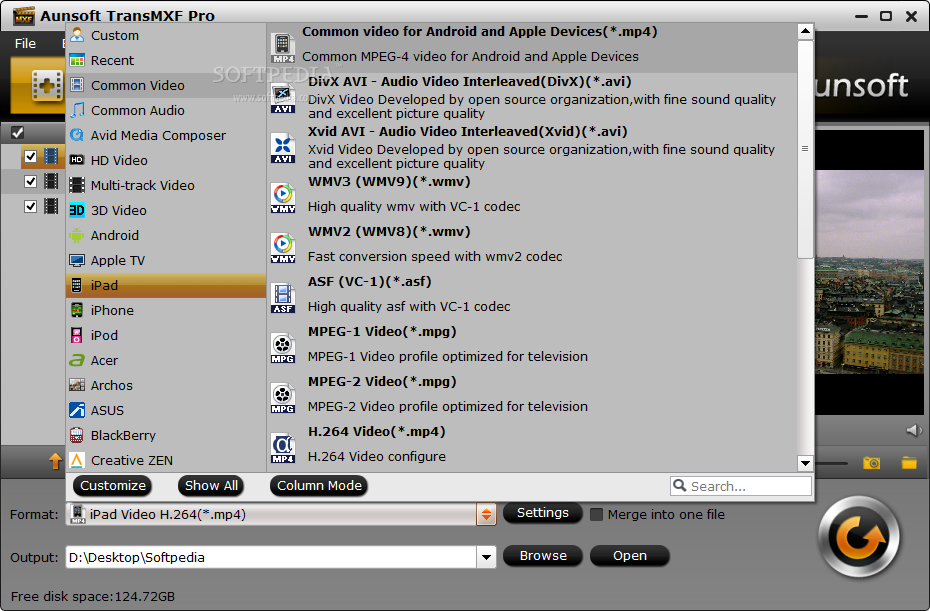Click the H.264 Video MP4 icon
930x611 pixels.
[x=283, y=448]
